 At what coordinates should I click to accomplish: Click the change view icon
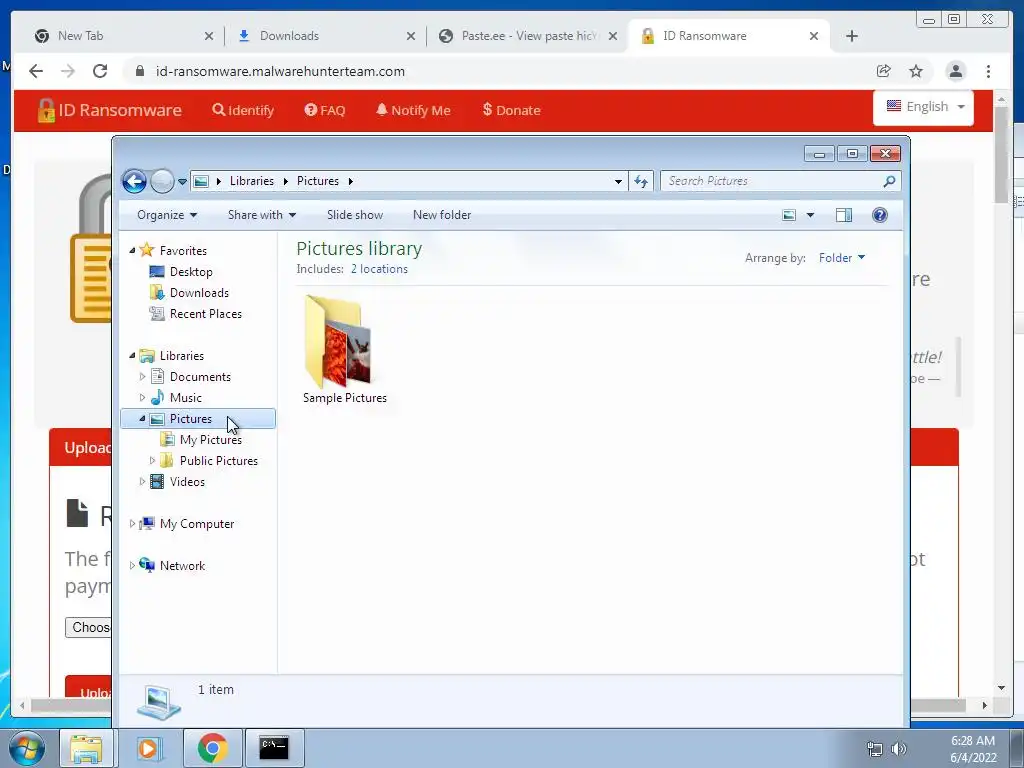click(789, 215)
